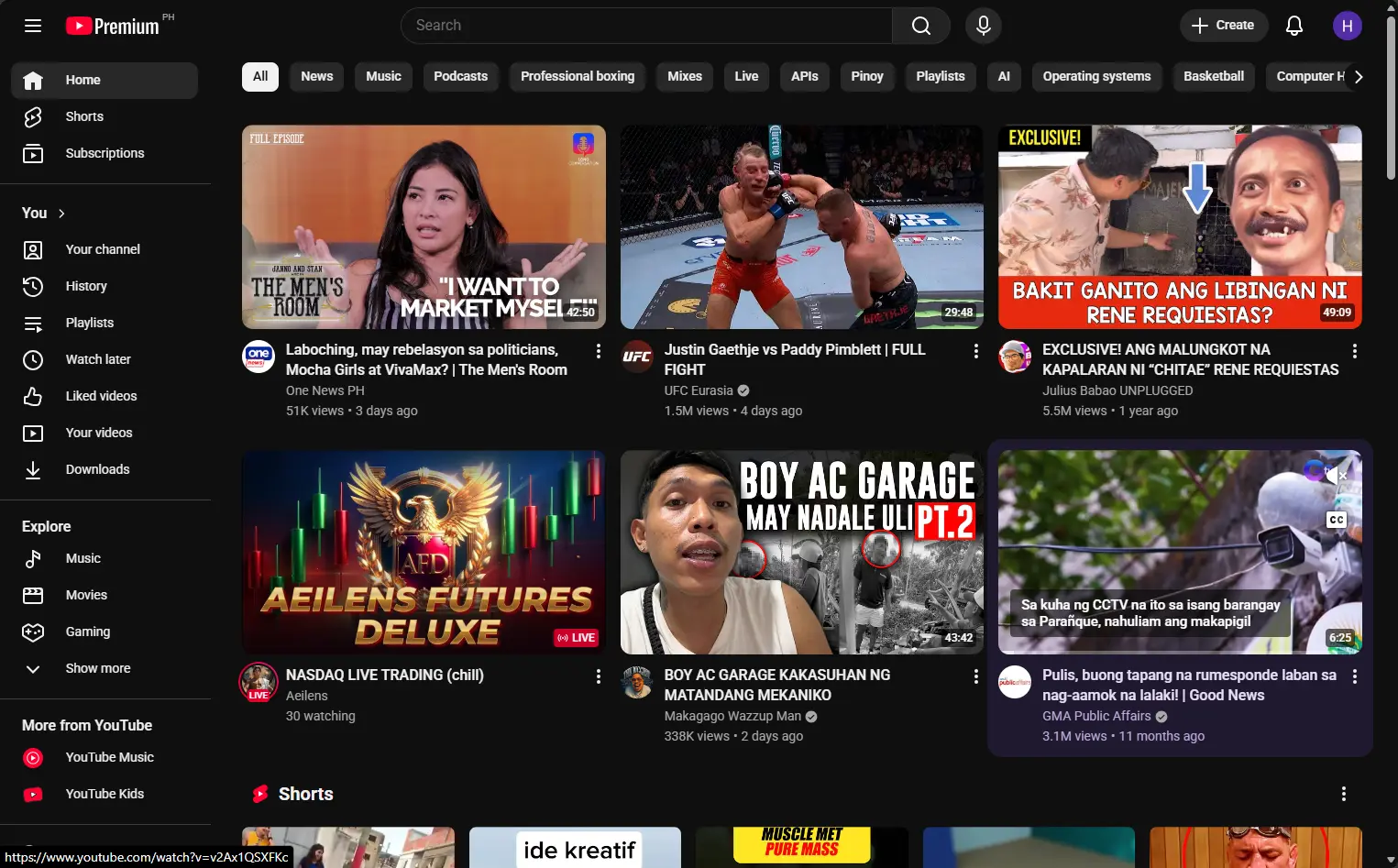Open options menu for The Men's Room video
This screenshot has height=868, width=1398.
point(599,351)
